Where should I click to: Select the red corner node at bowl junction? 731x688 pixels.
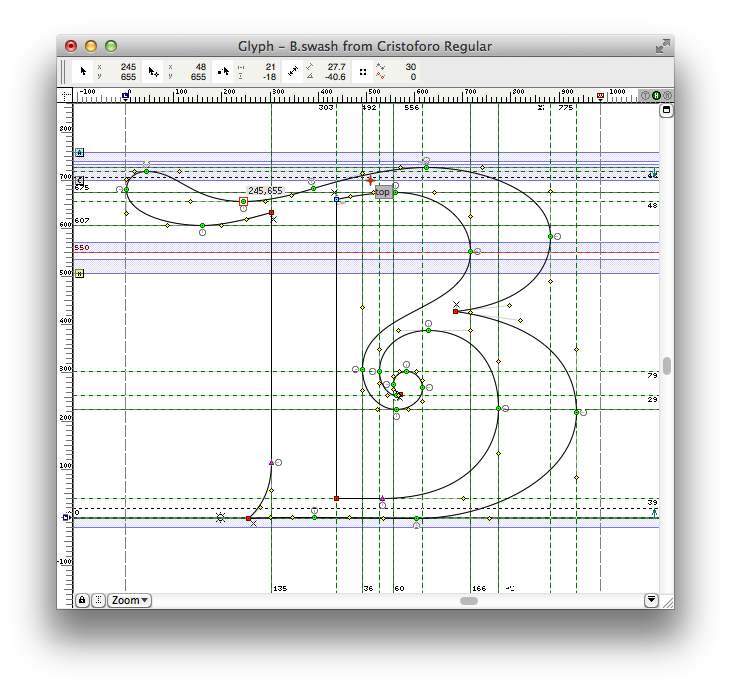point(455,311)
